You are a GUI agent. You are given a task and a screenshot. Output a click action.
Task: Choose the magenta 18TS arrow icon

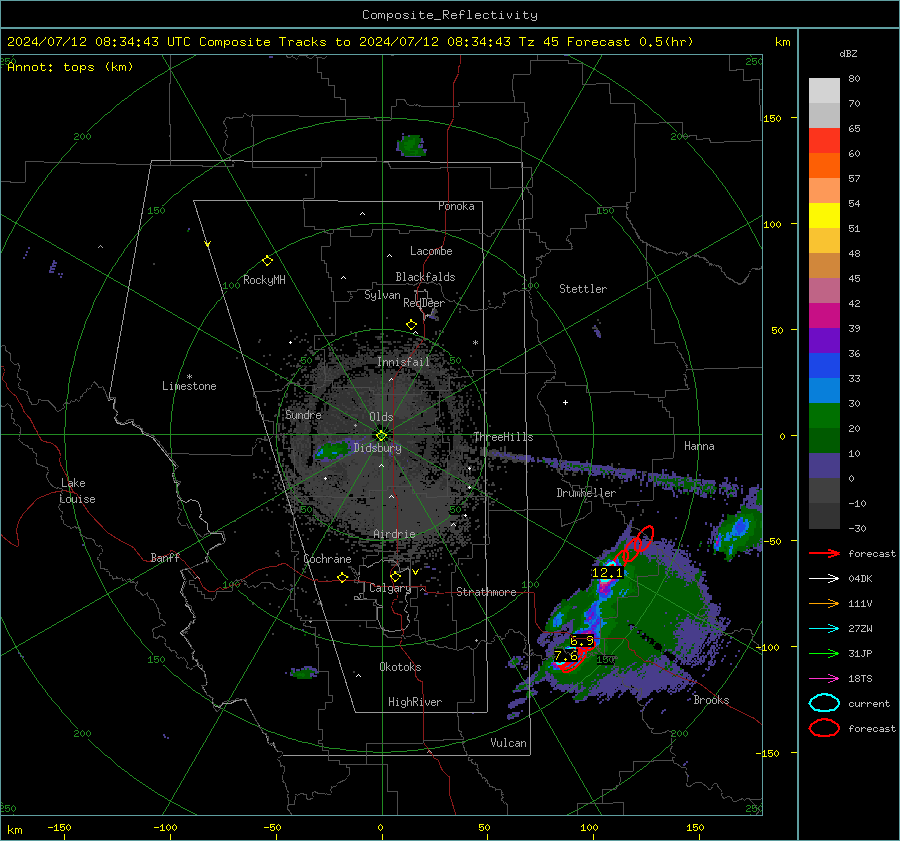coord(824,679)
